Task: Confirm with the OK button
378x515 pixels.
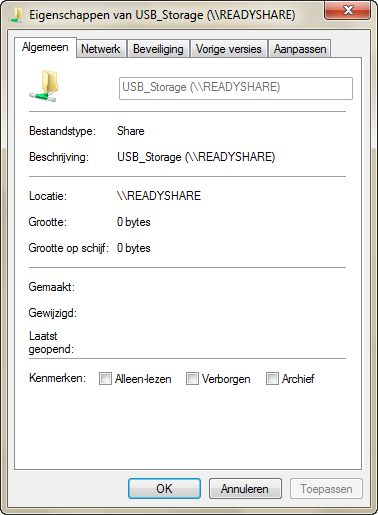Action: point(164,489)
